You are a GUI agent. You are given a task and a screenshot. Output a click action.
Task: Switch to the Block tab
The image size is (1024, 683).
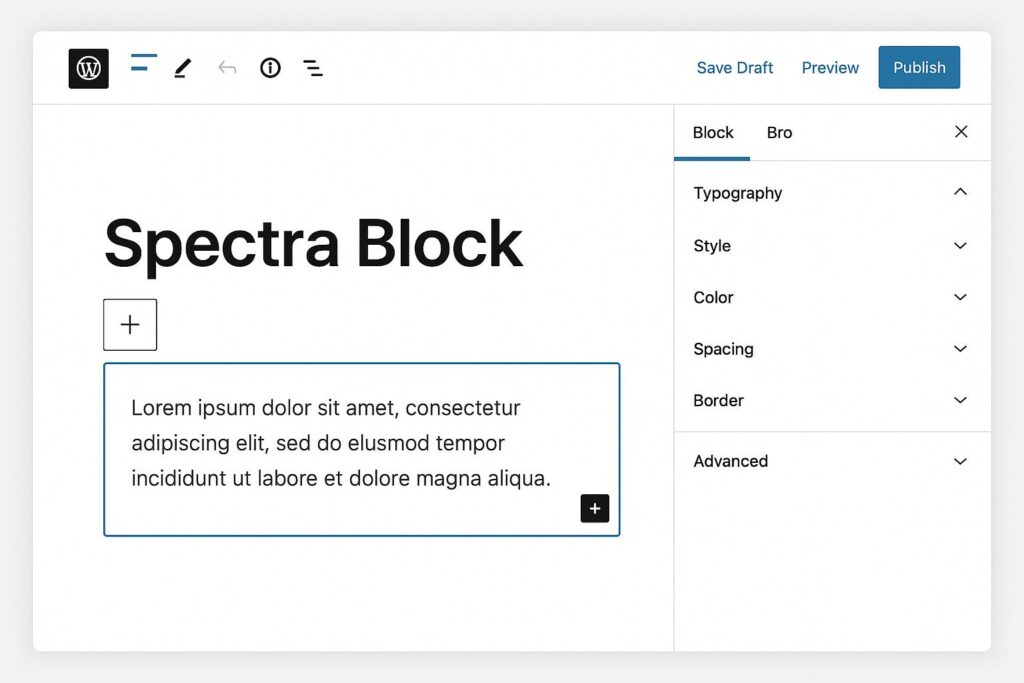pyautogui.click(x=713, y=133)
